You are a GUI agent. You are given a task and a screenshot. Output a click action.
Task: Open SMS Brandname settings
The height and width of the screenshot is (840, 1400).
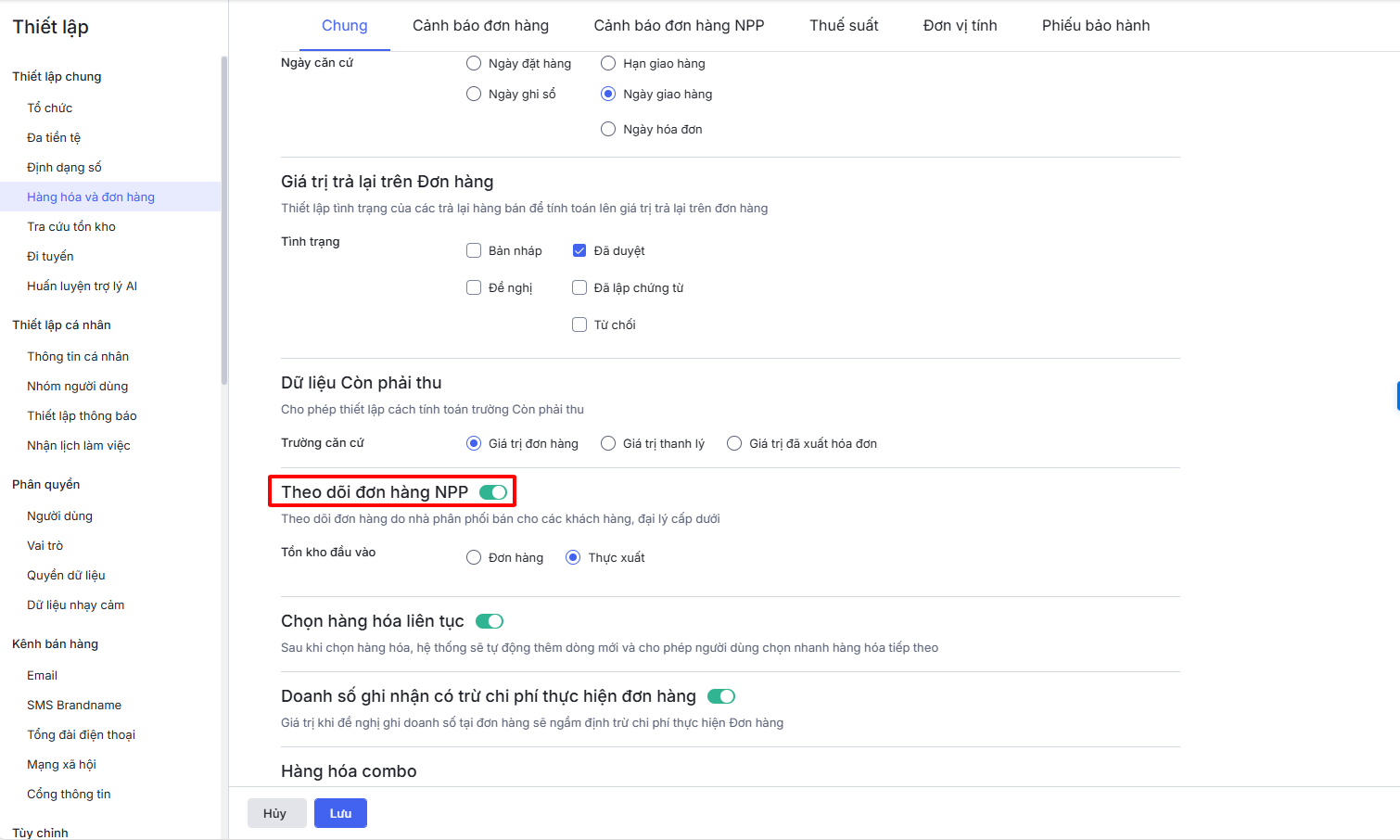click(x=74, y=705)
